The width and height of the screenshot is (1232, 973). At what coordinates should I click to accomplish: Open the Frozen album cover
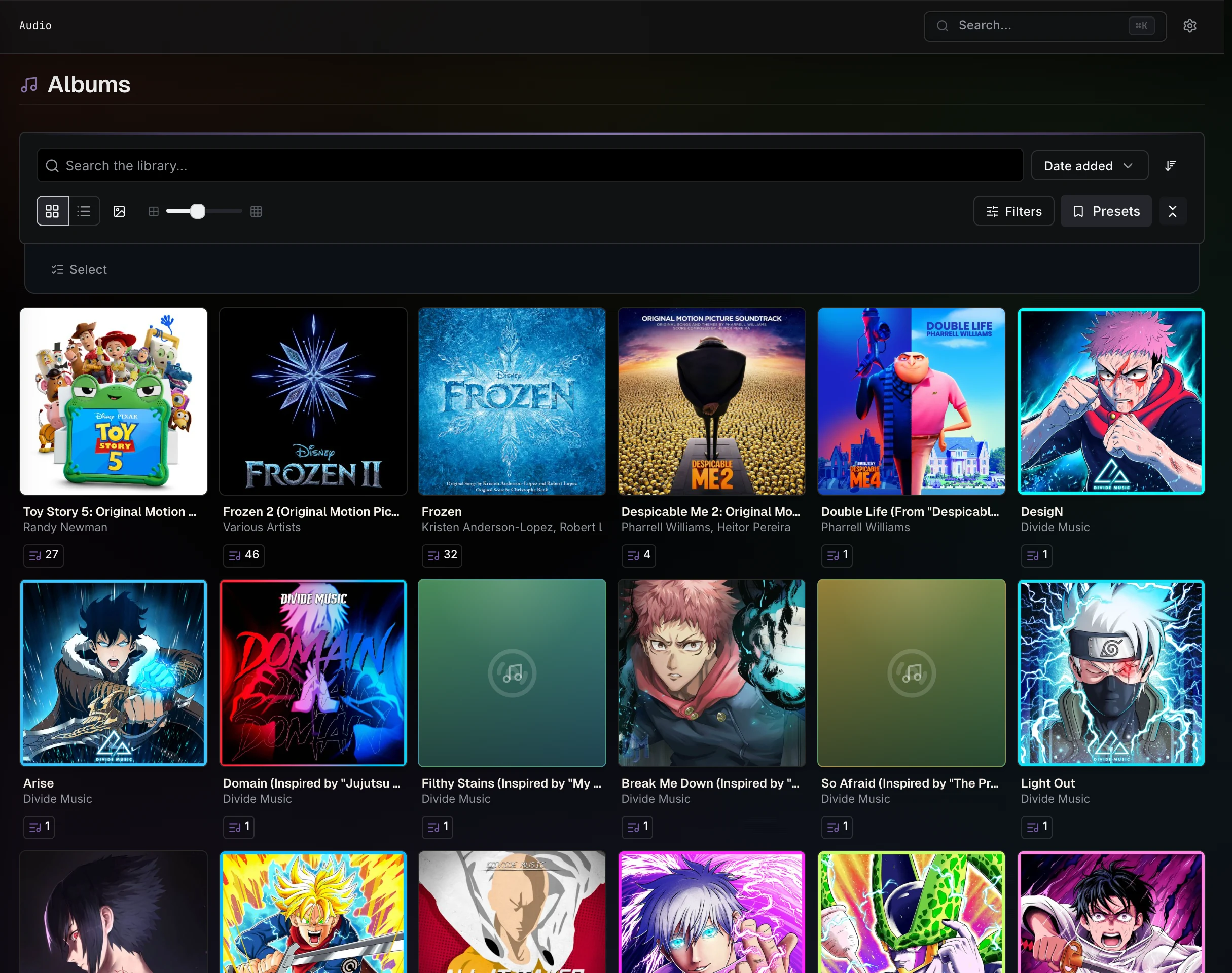[512, 401]
